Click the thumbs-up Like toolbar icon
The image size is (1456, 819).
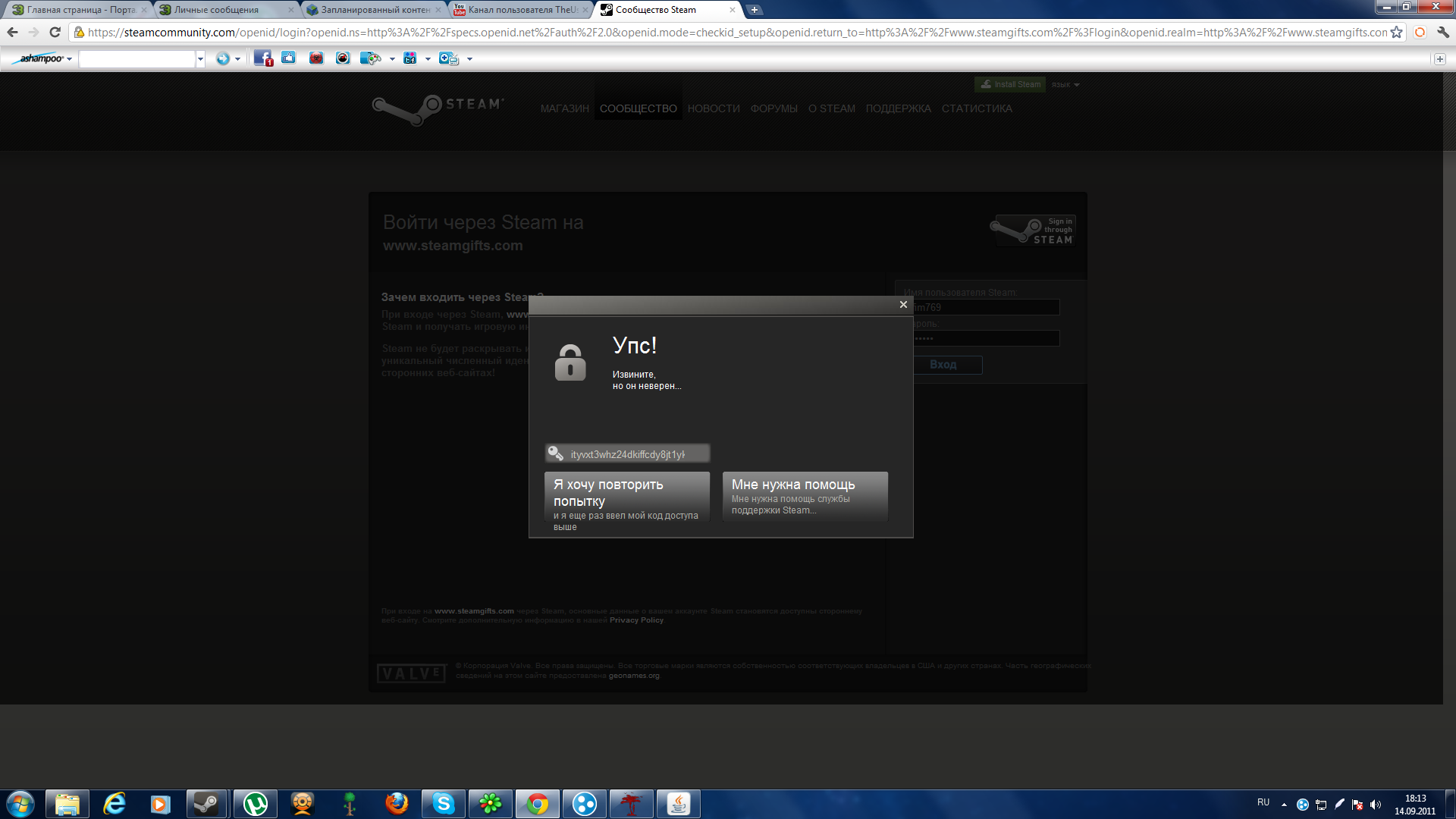(x=288, y=58)
